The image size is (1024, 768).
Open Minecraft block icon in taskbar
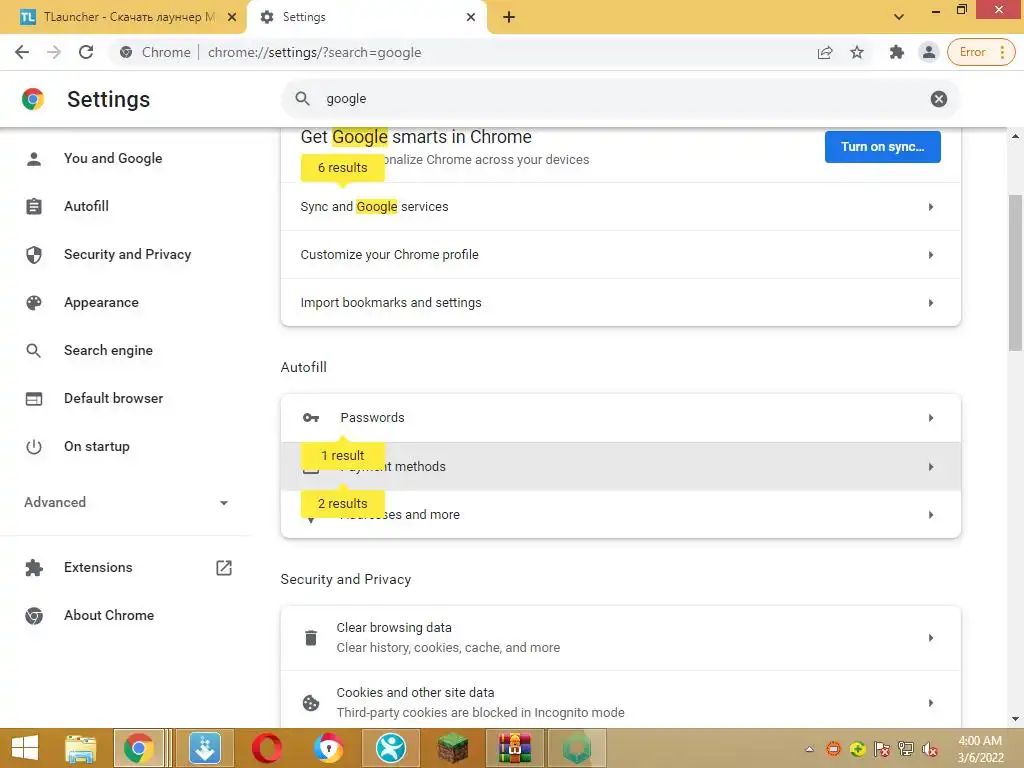[x=453, y=748]
